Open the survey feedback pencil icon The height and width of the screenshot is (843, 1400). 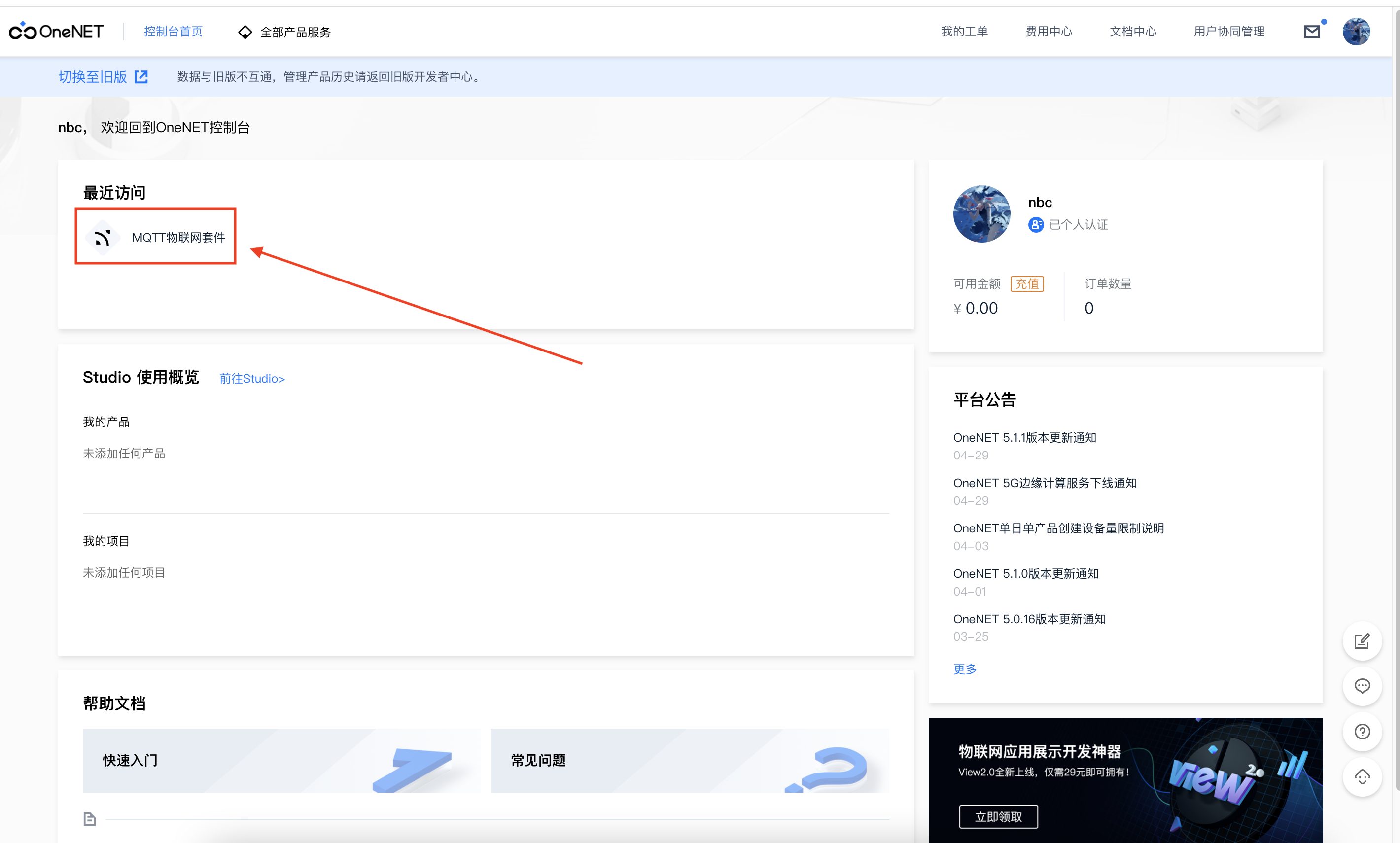[1363, 641]
